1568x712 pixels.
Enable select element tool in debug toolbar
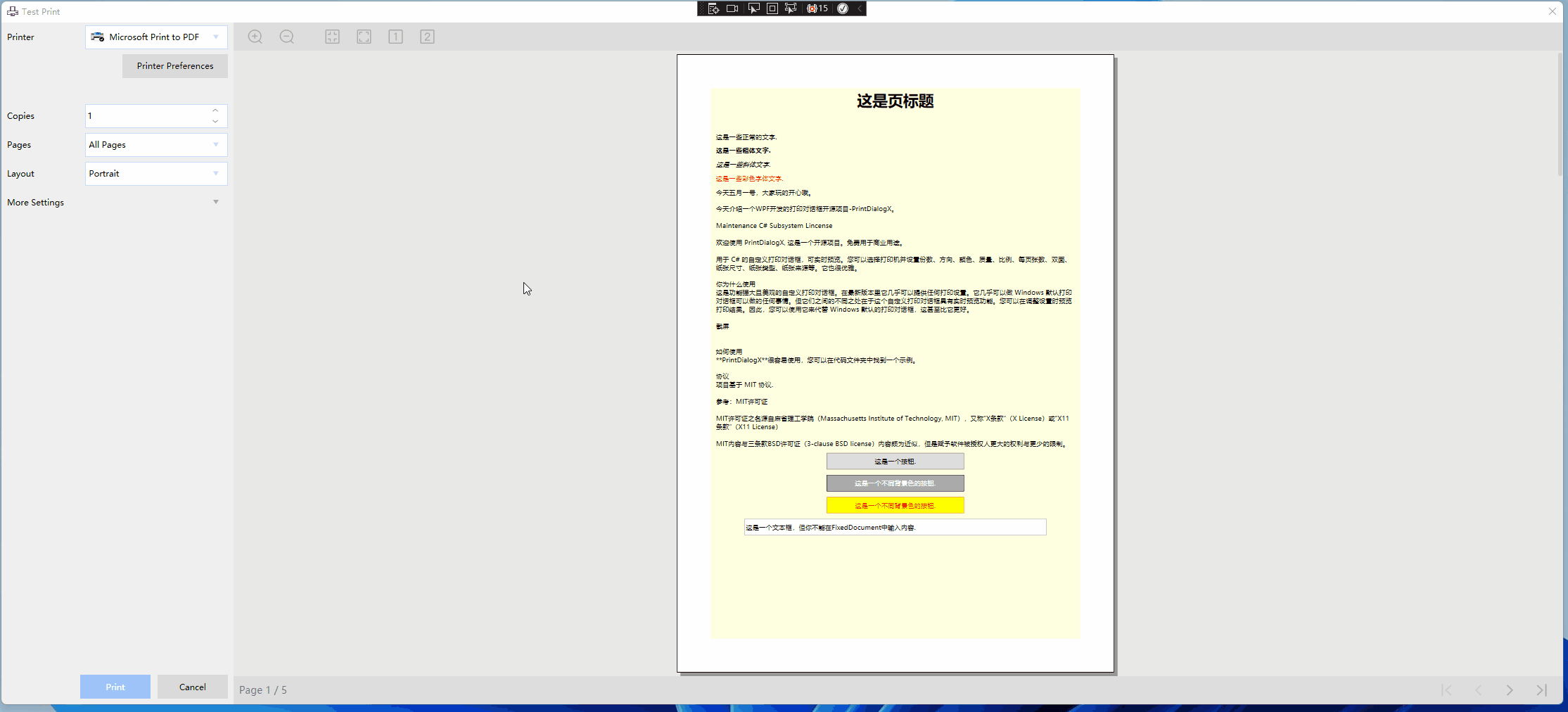[753, 8]
